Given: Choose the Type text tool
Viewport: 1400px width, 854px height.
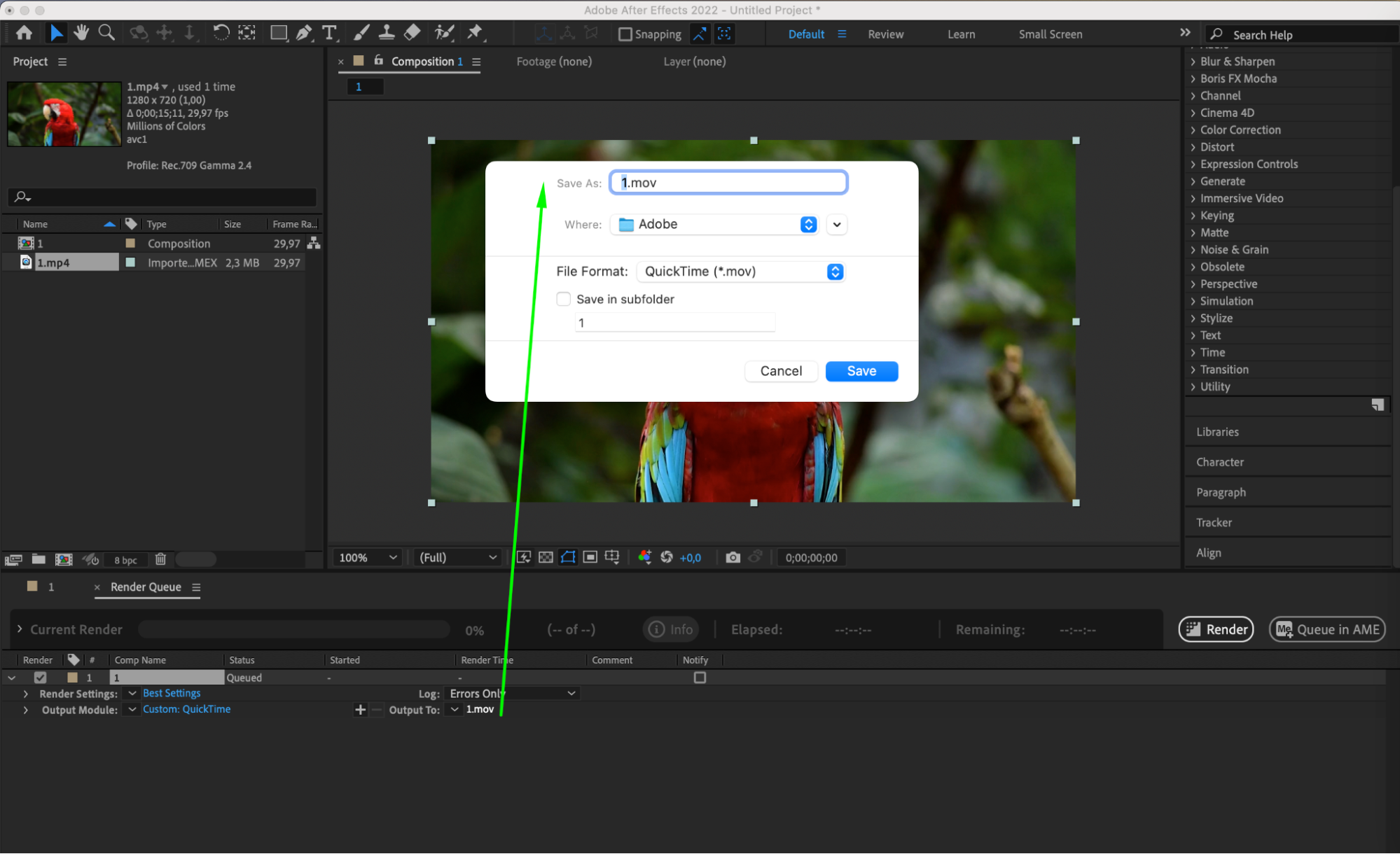Looking at the screenshot, I should [x=329, y=33].
